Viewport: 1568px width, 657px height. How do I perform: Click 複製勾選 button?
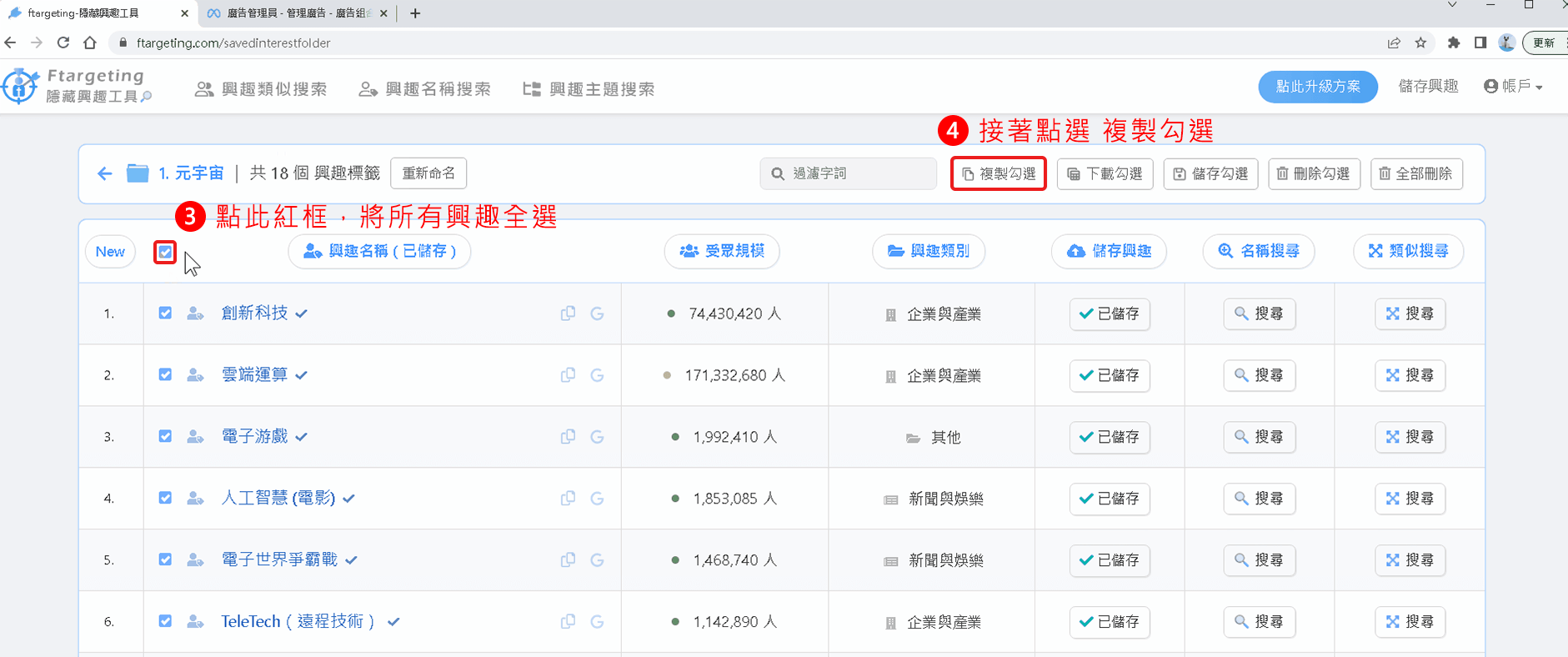point(999,173)
